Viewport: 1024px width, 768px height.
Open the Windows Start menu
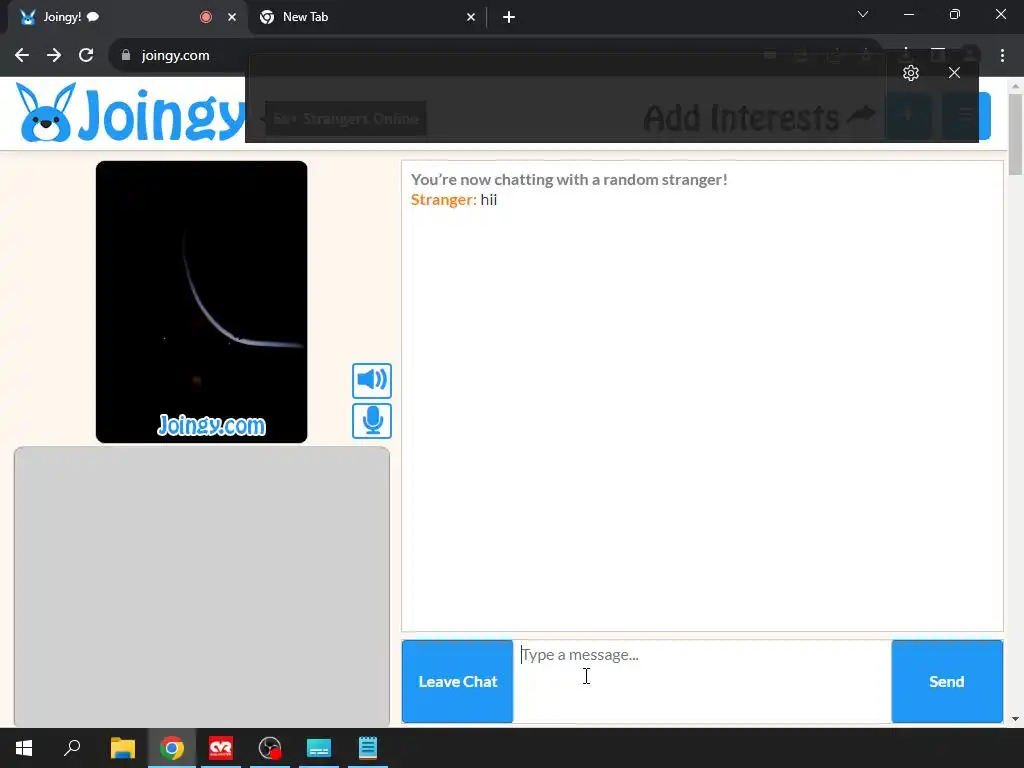click(x=24, y=748)
